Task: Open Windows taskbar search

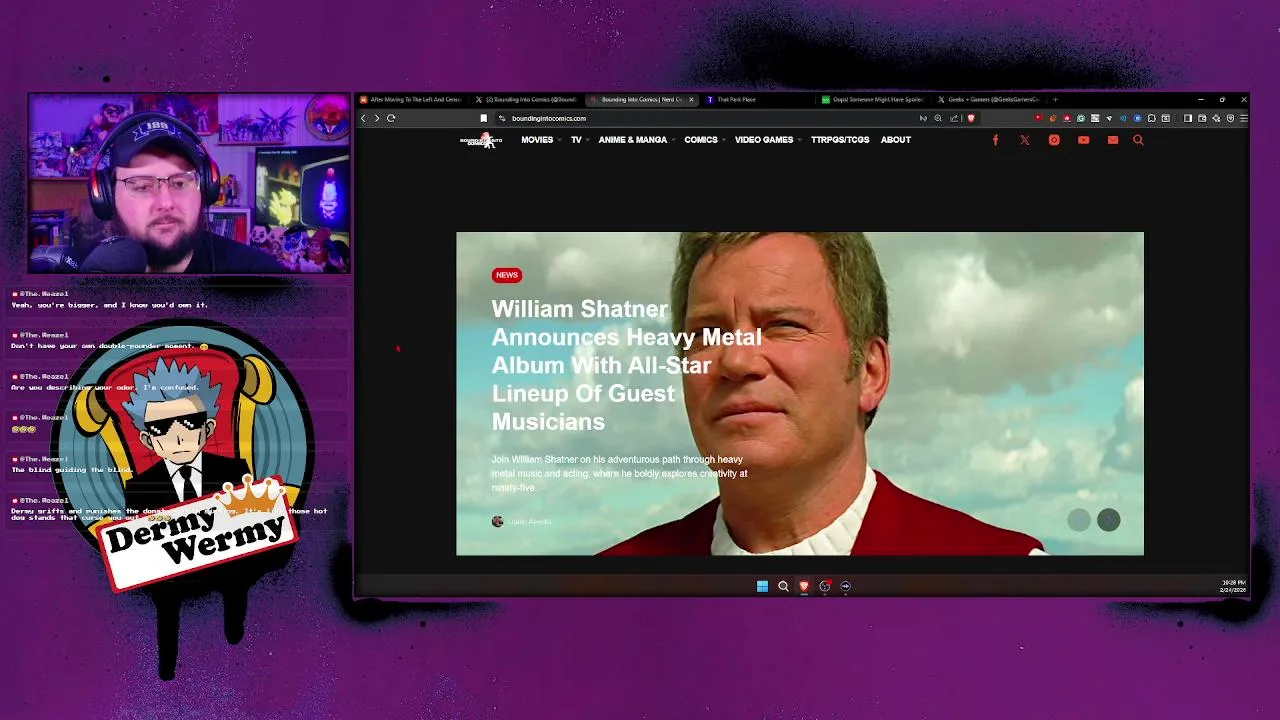Action: (783, 586)
